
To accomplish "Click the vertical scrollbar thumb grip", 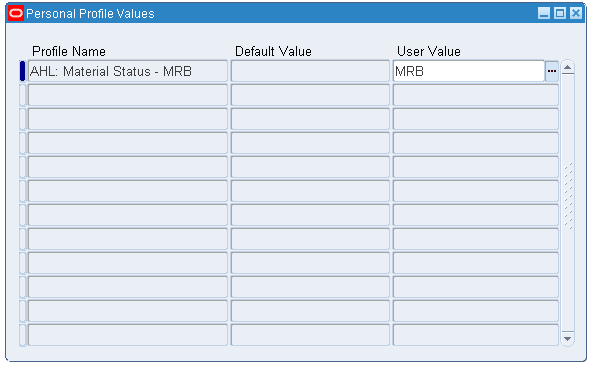I will [x=568, y=196].
